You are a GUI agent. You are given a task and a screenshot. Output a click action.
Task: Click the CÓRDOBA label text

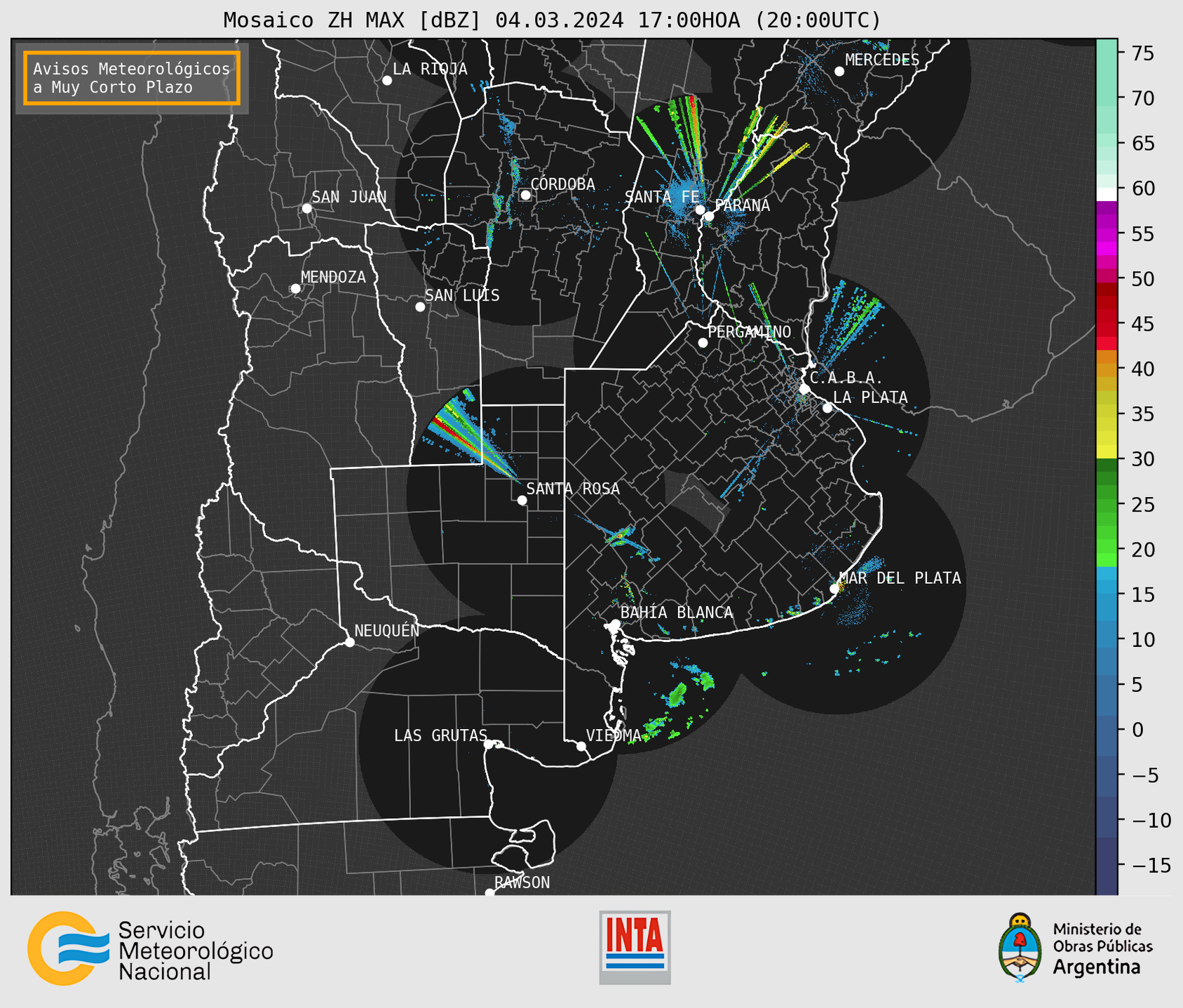(562, 184)
